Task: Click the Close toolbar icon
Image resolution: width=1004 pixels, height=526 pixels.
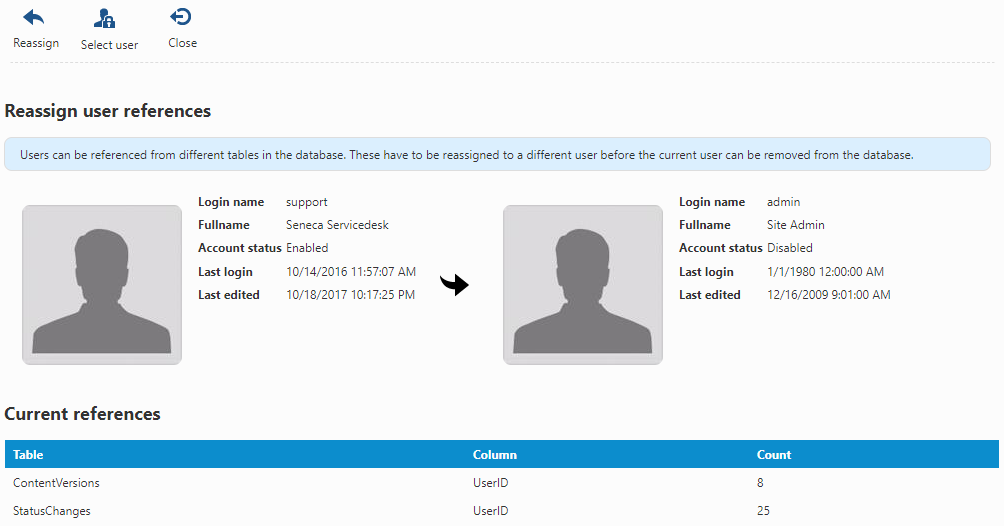Action: click(181, 17)
